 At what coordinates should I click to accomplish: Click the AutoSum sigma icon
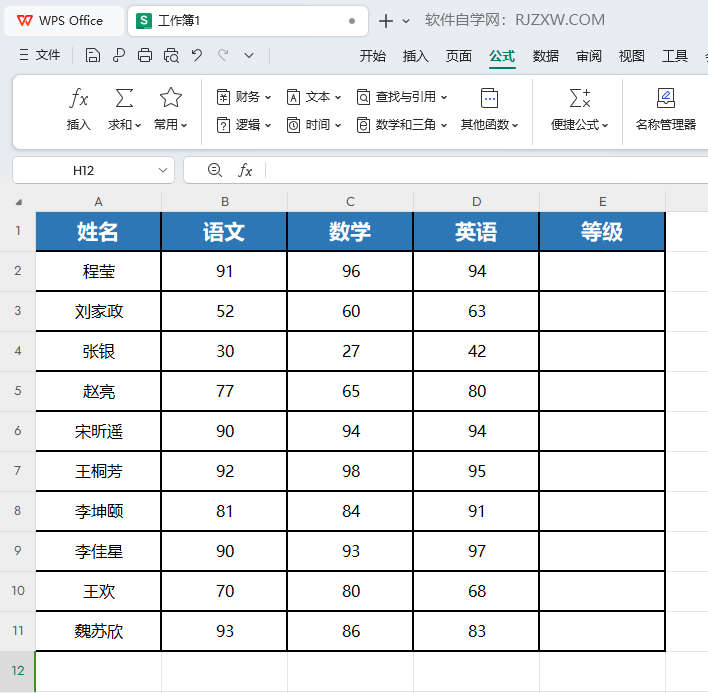coord(124,98)
